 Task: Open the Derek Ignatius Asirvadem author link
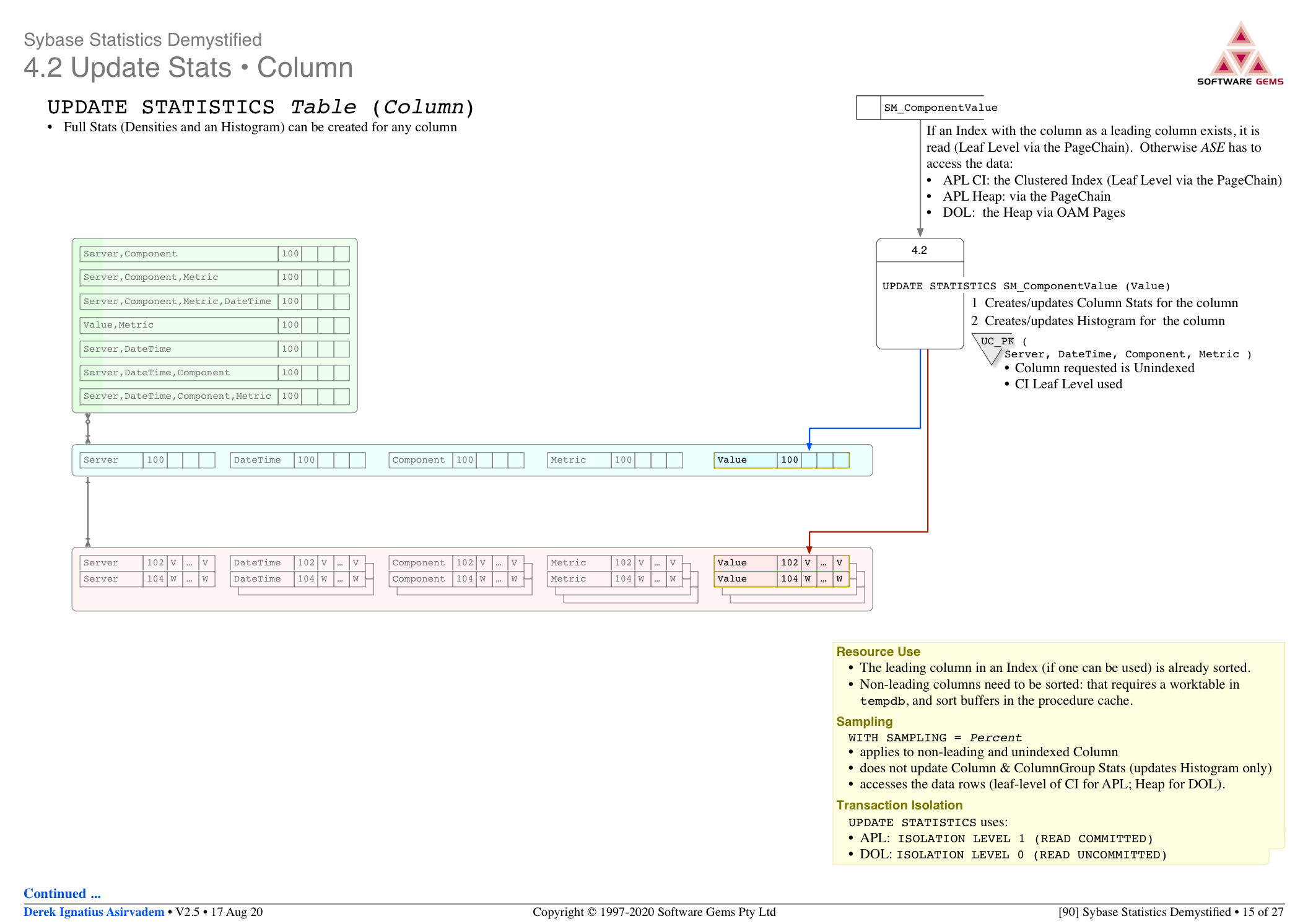[x=94, y=912]
